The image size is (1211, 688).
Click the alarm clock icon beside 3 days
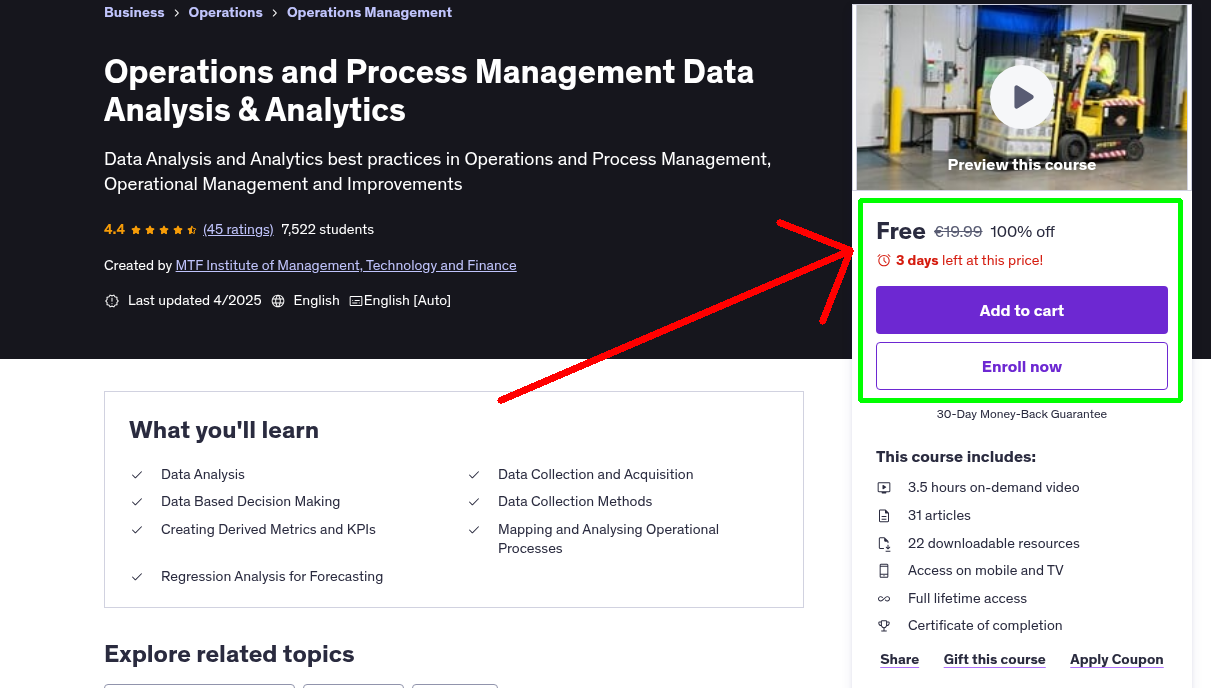883,260
